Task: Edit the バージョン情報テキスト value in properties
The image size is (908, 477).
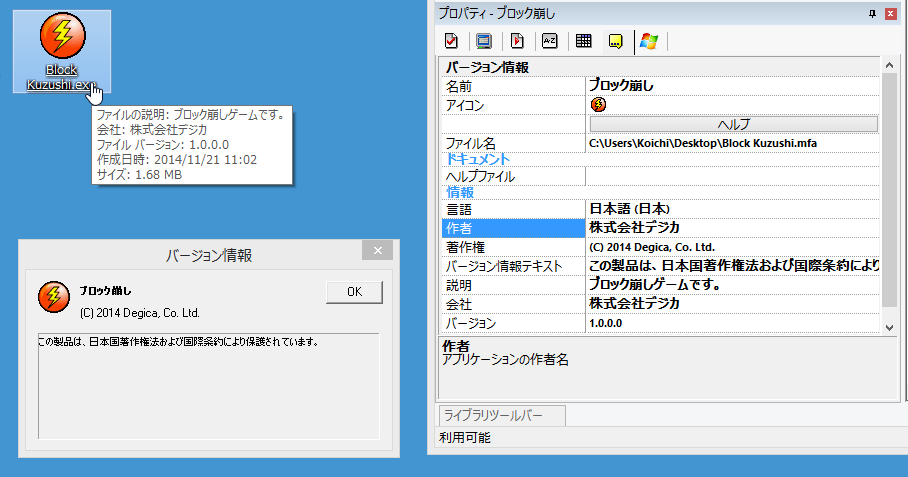Action: click(733, 266)
